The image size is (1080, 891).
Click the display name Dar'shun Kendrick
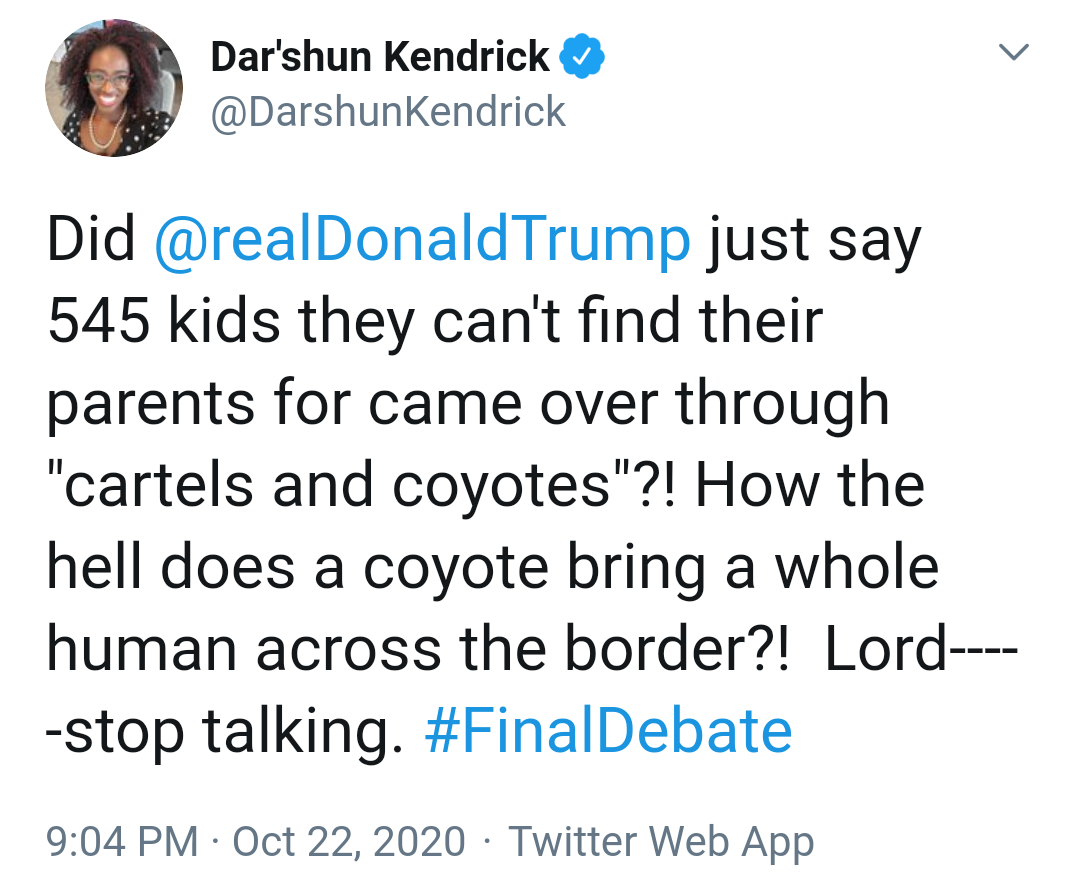pyautogui.click(x=380, y=56)
